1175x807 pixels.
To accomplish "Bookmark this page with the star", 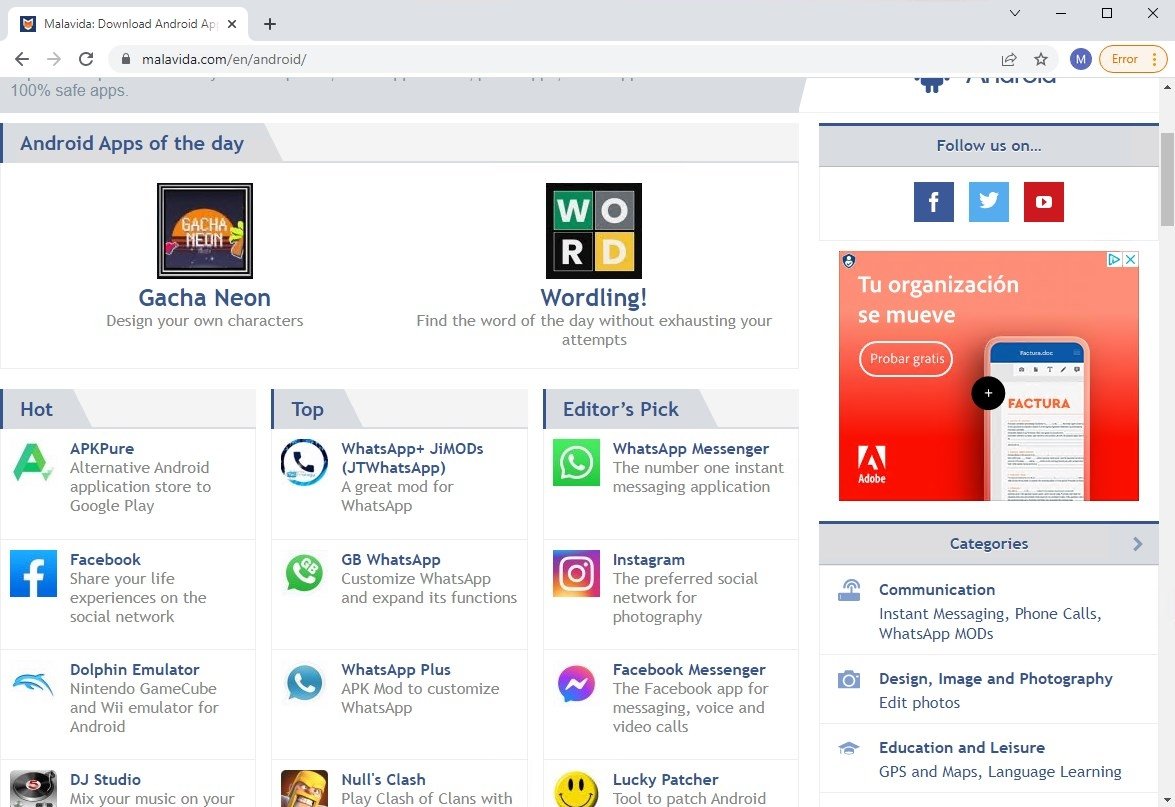I will click(x=1041, y=59).
